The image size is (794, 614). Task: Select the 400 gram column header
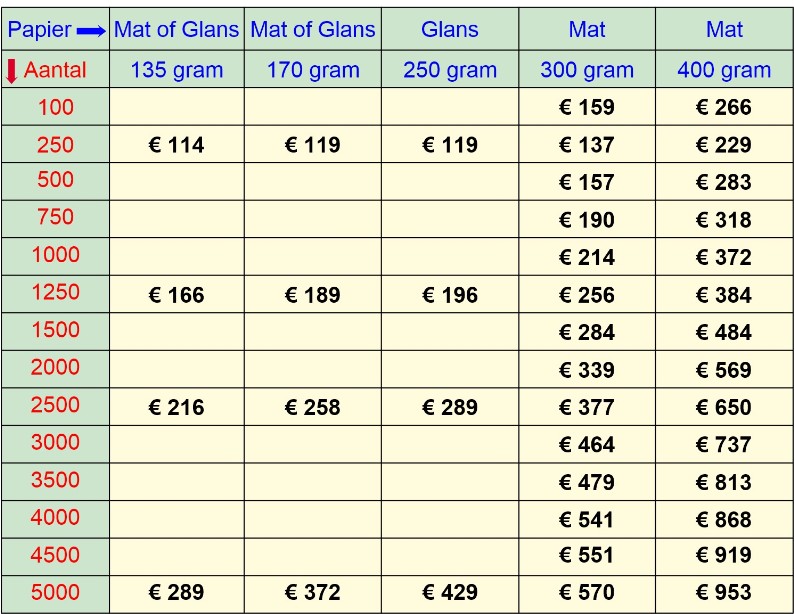(x=724, y=70)
